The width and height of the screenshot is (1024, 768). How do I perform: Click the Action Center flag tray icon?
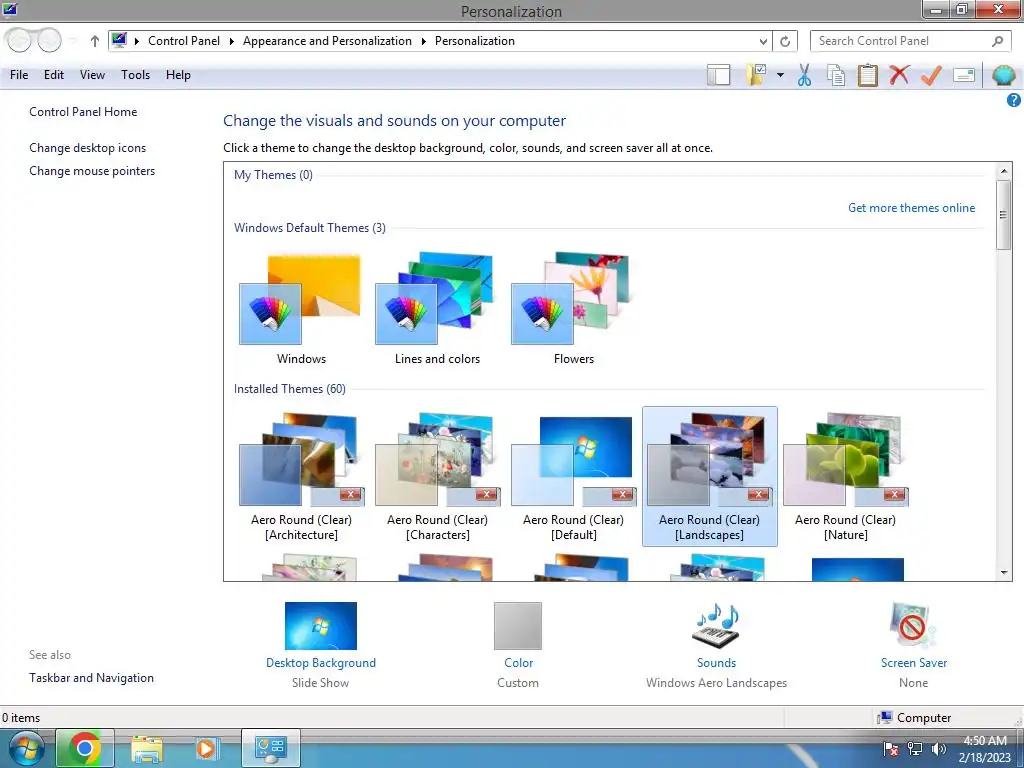tap(891, 749)
